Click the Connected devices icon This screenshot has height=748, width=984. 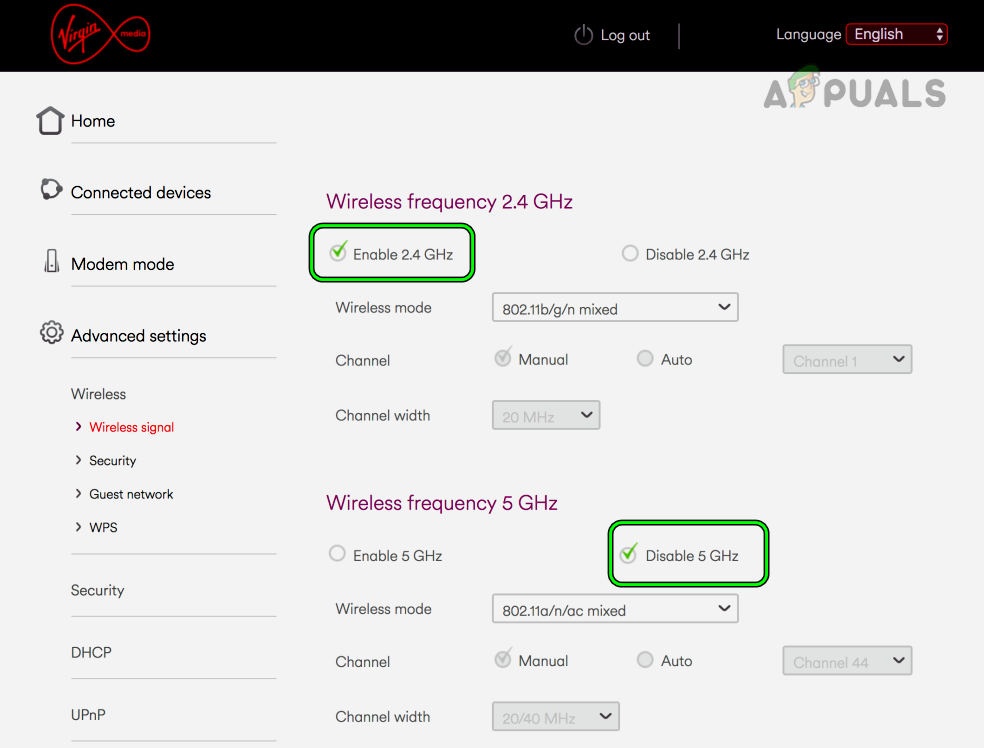click(50, 189)
